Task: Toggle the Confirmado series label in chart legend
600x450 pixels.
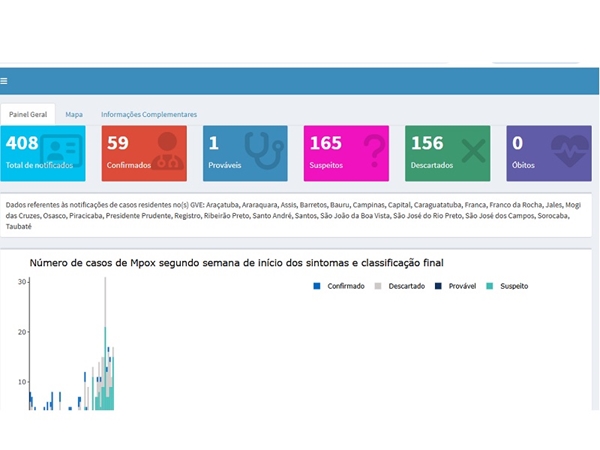Action: (x=346, y=286)
